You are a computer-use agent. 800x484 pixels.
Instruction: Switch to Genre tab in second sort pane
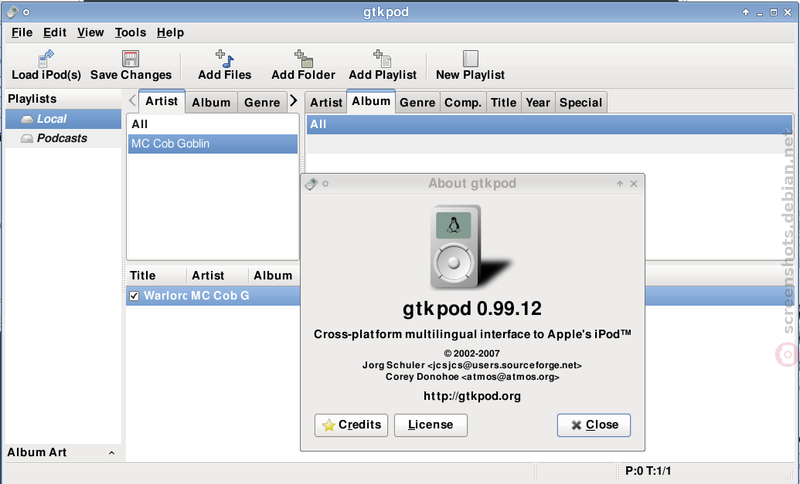click(x=417, y=103)
